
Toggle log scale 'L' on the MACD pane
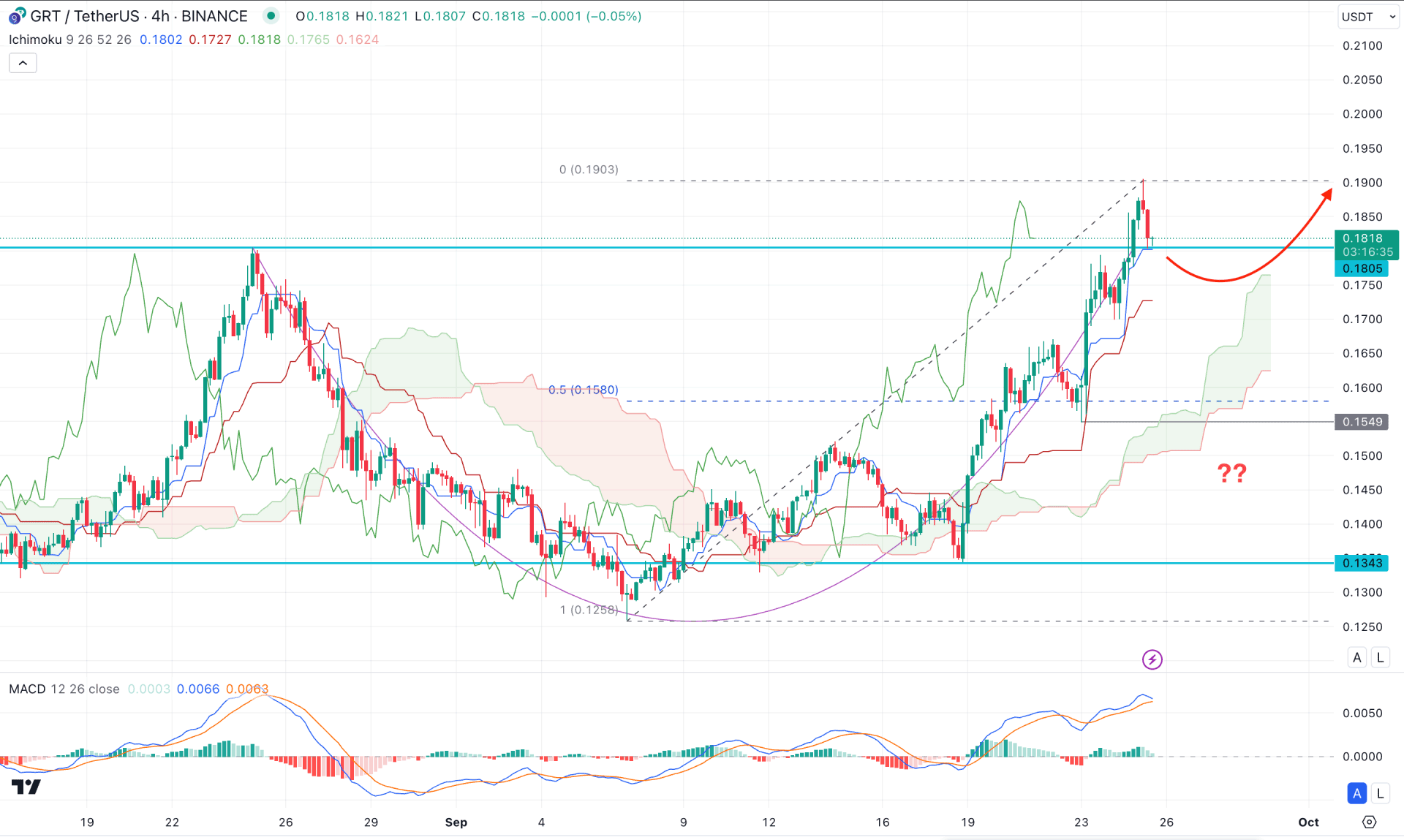click(x=1380, y=793)
